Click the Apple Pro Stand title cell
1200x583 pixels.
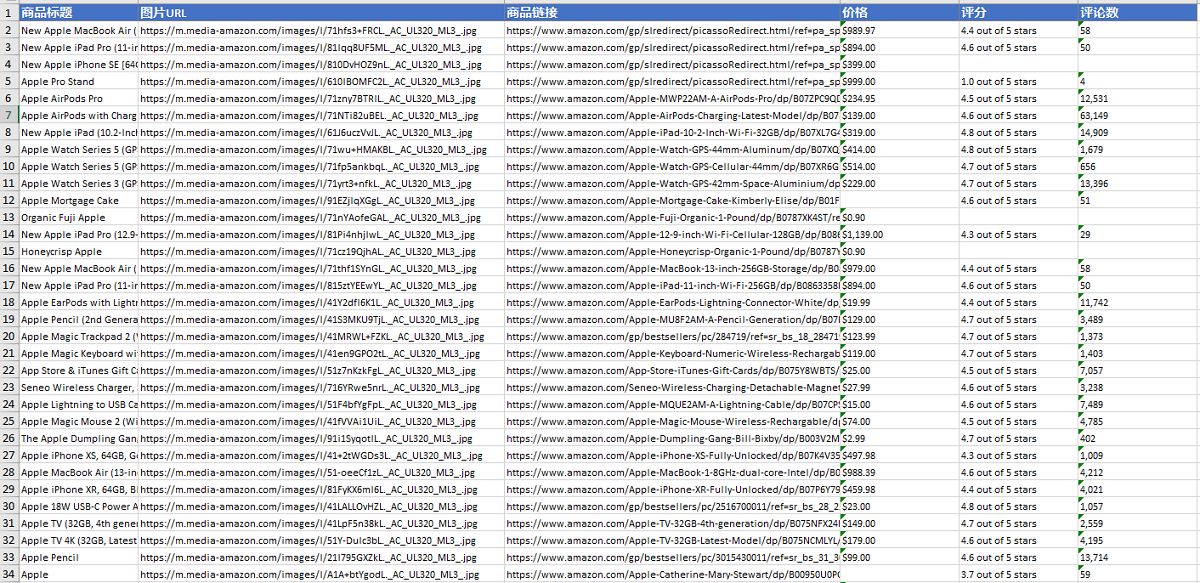[78, 82]
